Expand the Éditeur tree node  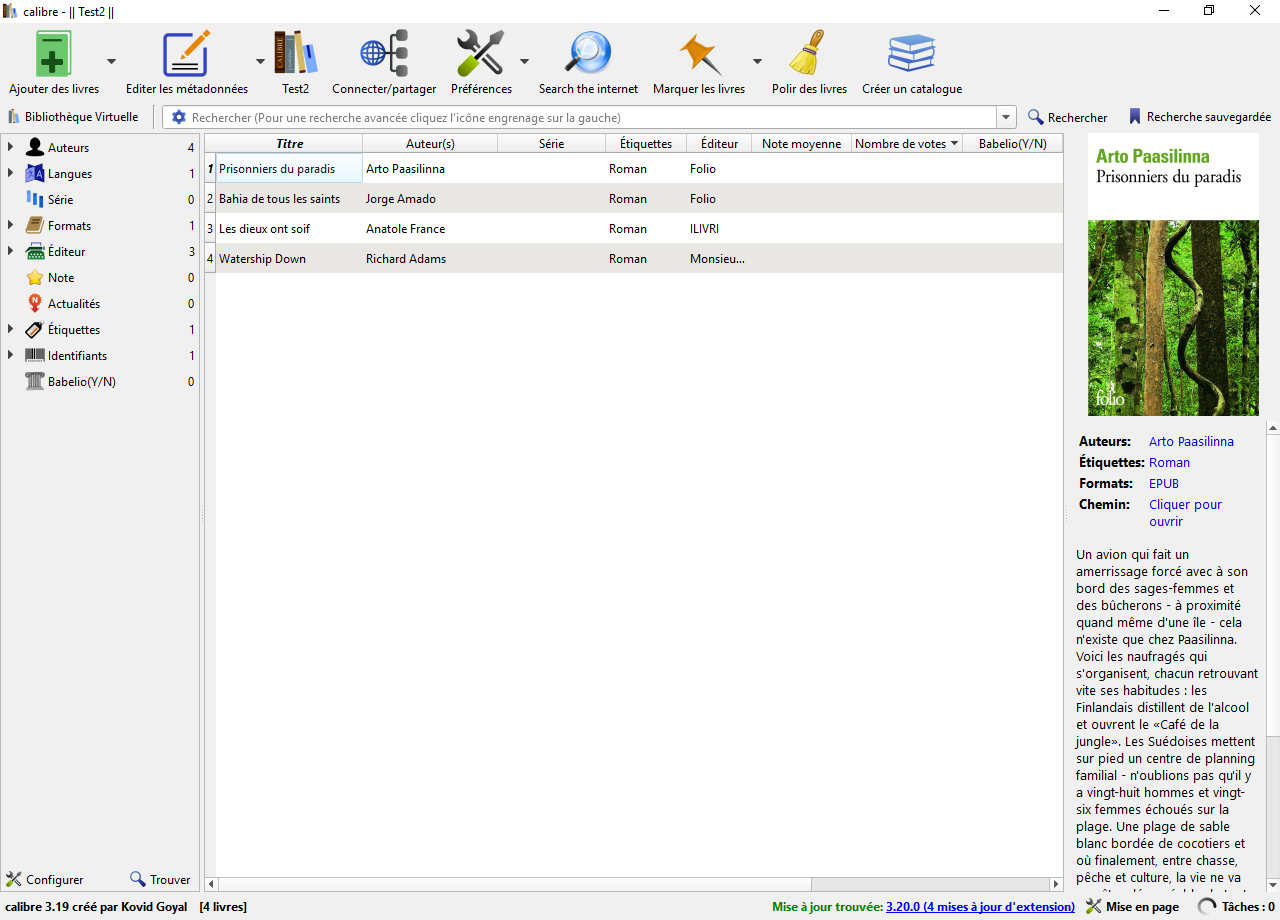pyautogui.click(x=10, y=252)
